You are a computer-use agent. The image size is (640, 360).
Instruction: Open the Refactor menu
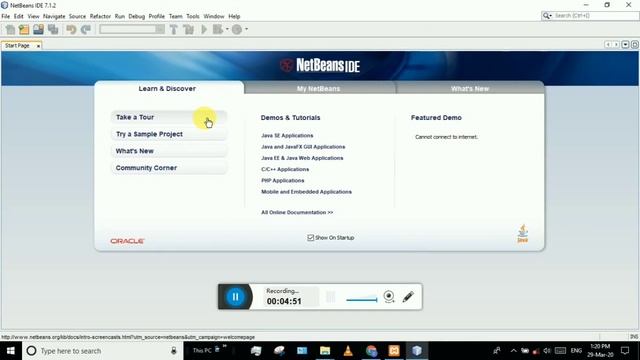[100, 16]
